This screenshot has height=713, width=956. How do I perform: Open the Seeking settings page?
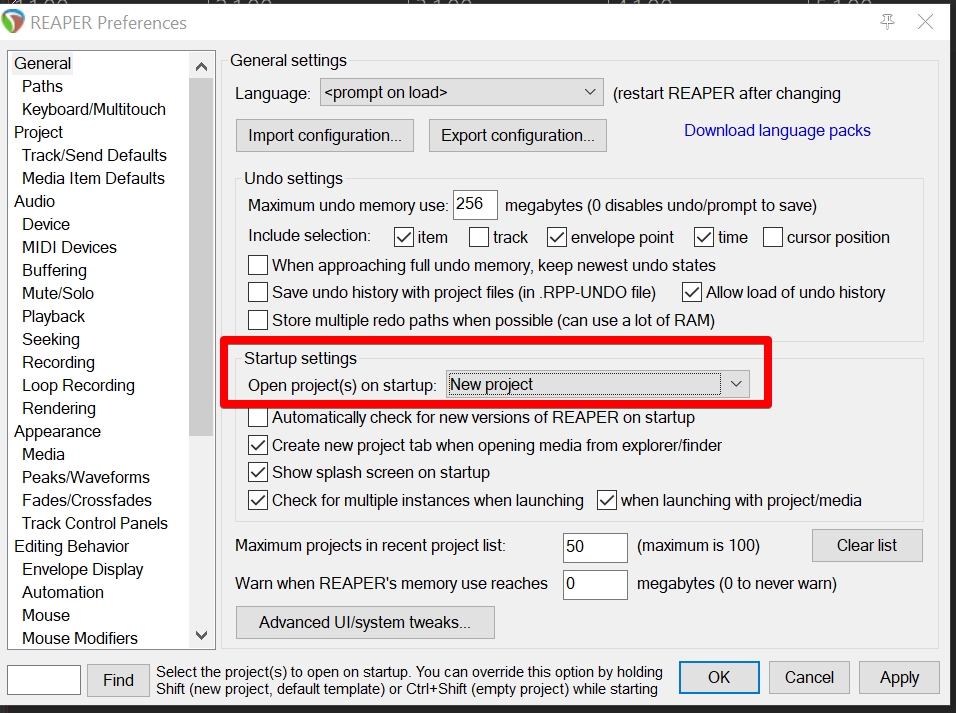pos(51,339)
